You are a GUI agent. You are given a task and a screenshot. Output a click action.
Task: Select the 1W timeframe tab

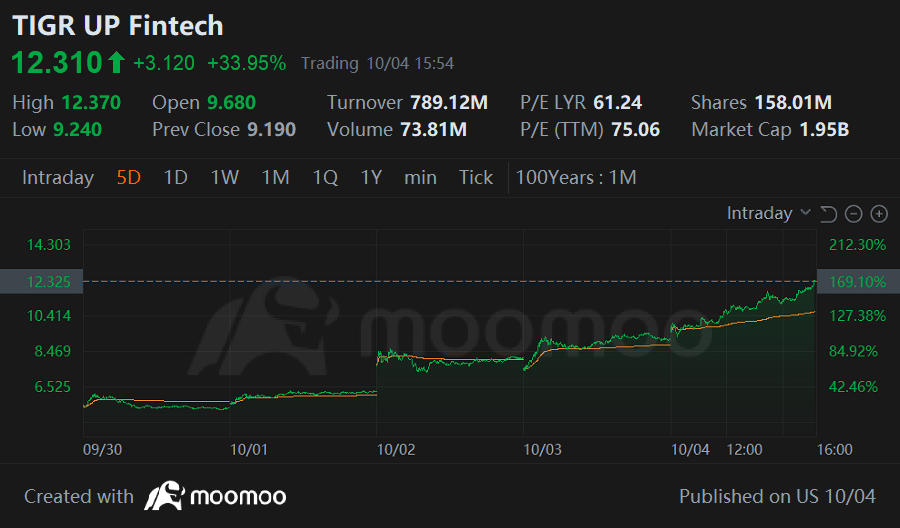pos(224,177)
